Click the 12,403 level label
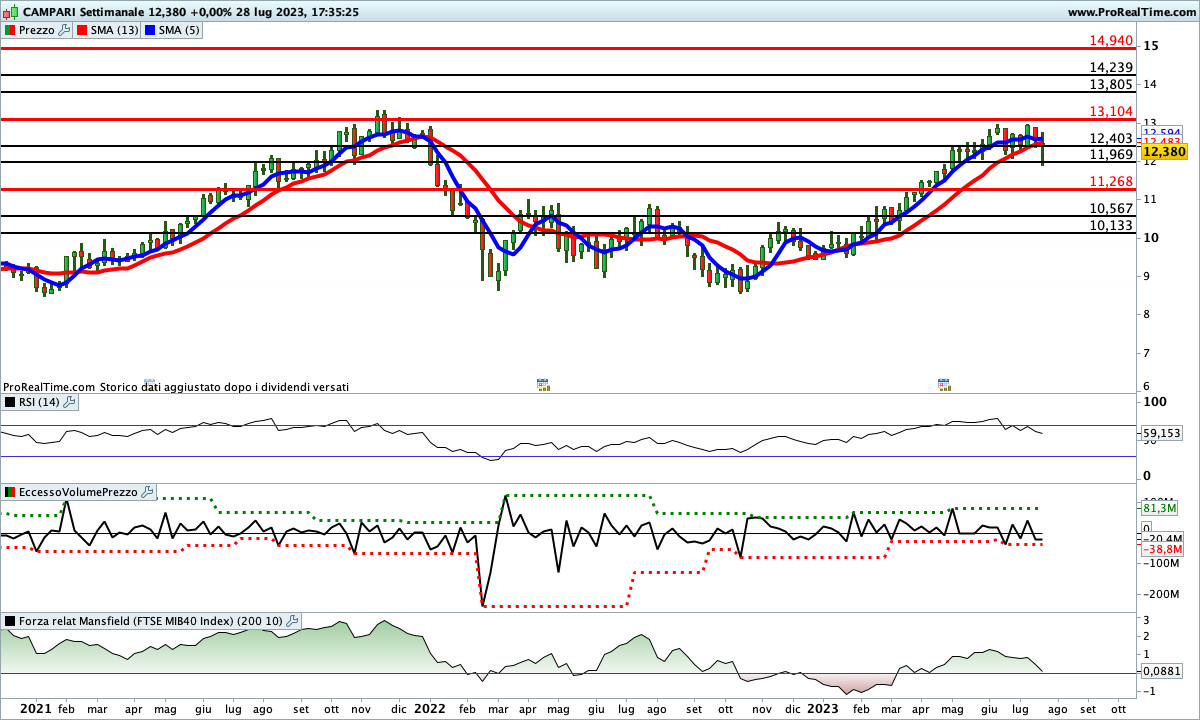1200x720 pixels. click(1111, 139)
